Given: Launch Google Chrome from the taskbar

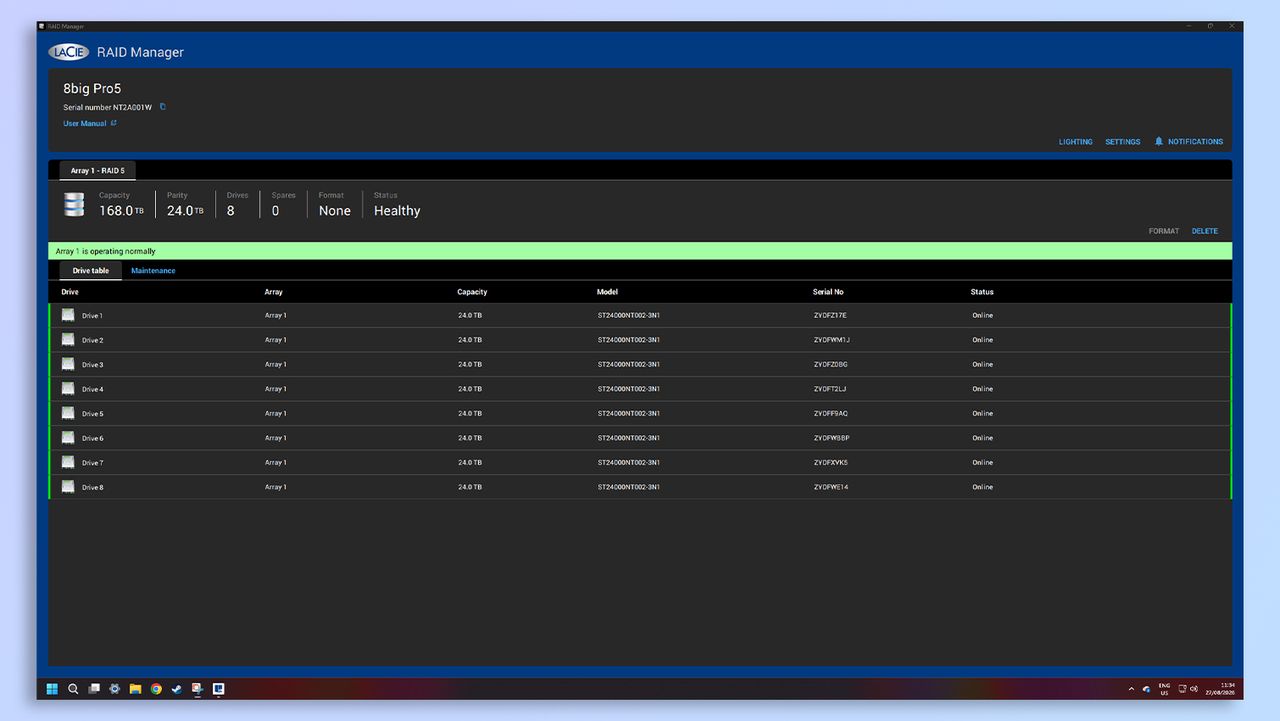Looking at the screenshot, I should tap(156, 689).
